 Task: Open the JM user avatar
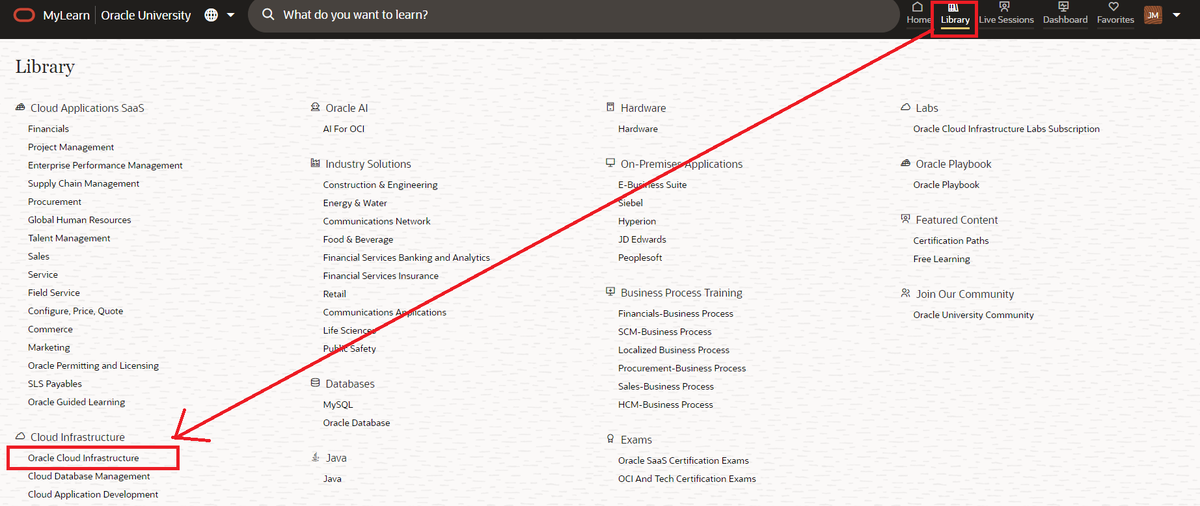[1153, 15]
